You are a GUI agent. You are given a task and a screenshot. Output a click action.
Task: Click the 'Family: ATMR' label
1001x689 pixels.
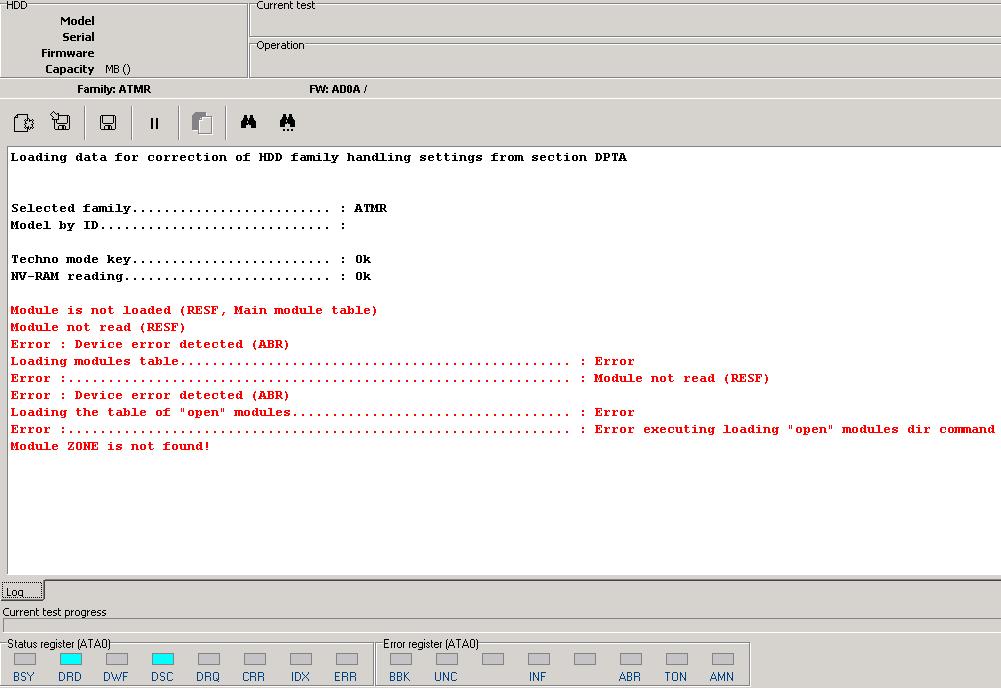pyautogui.click(x=114, y=89)
